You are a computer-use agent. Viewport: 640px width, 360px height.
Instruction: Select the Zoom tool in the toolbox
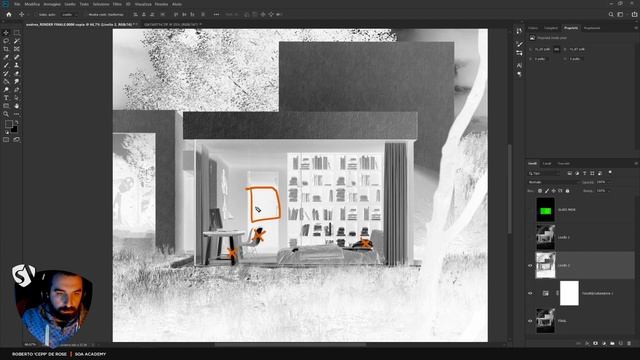tap(6, 114)
